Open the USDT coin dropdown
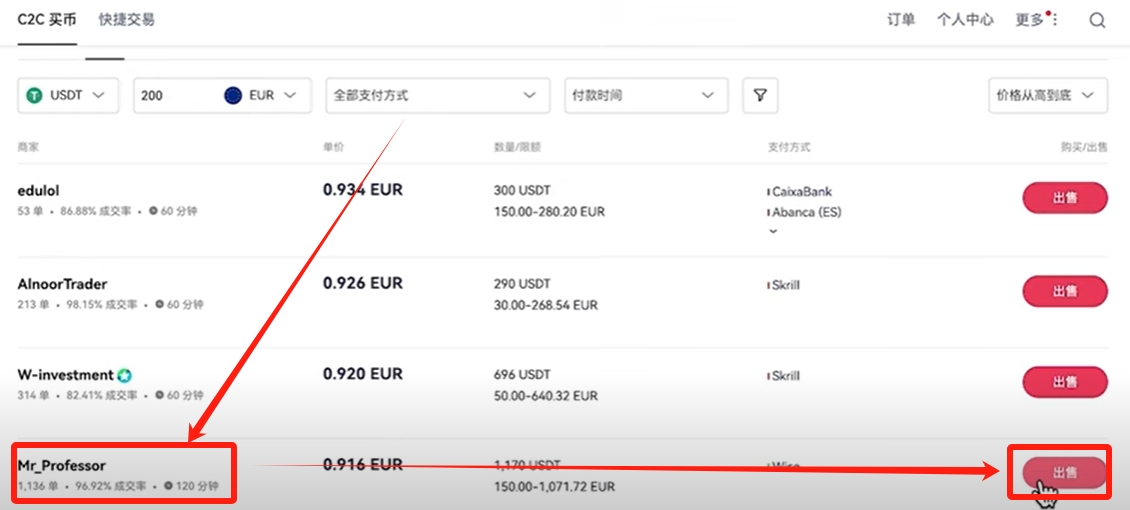 pos(68,95)
